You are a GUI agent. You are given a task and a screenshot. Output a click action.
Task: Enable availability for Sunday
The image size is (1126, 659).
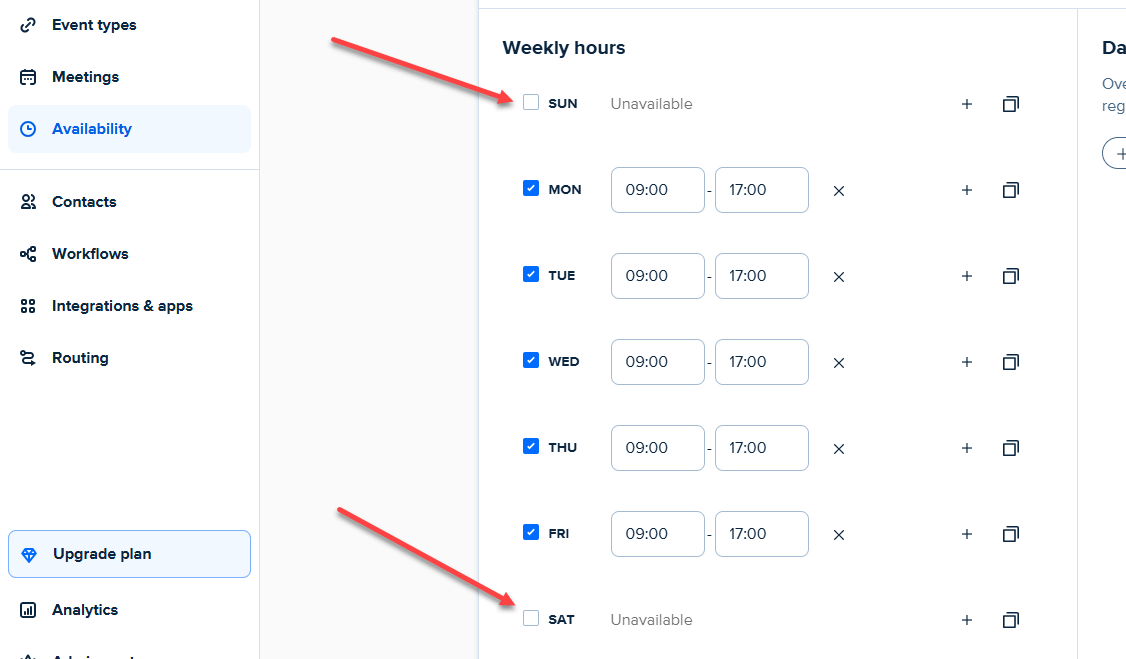(x=530, y=102)
